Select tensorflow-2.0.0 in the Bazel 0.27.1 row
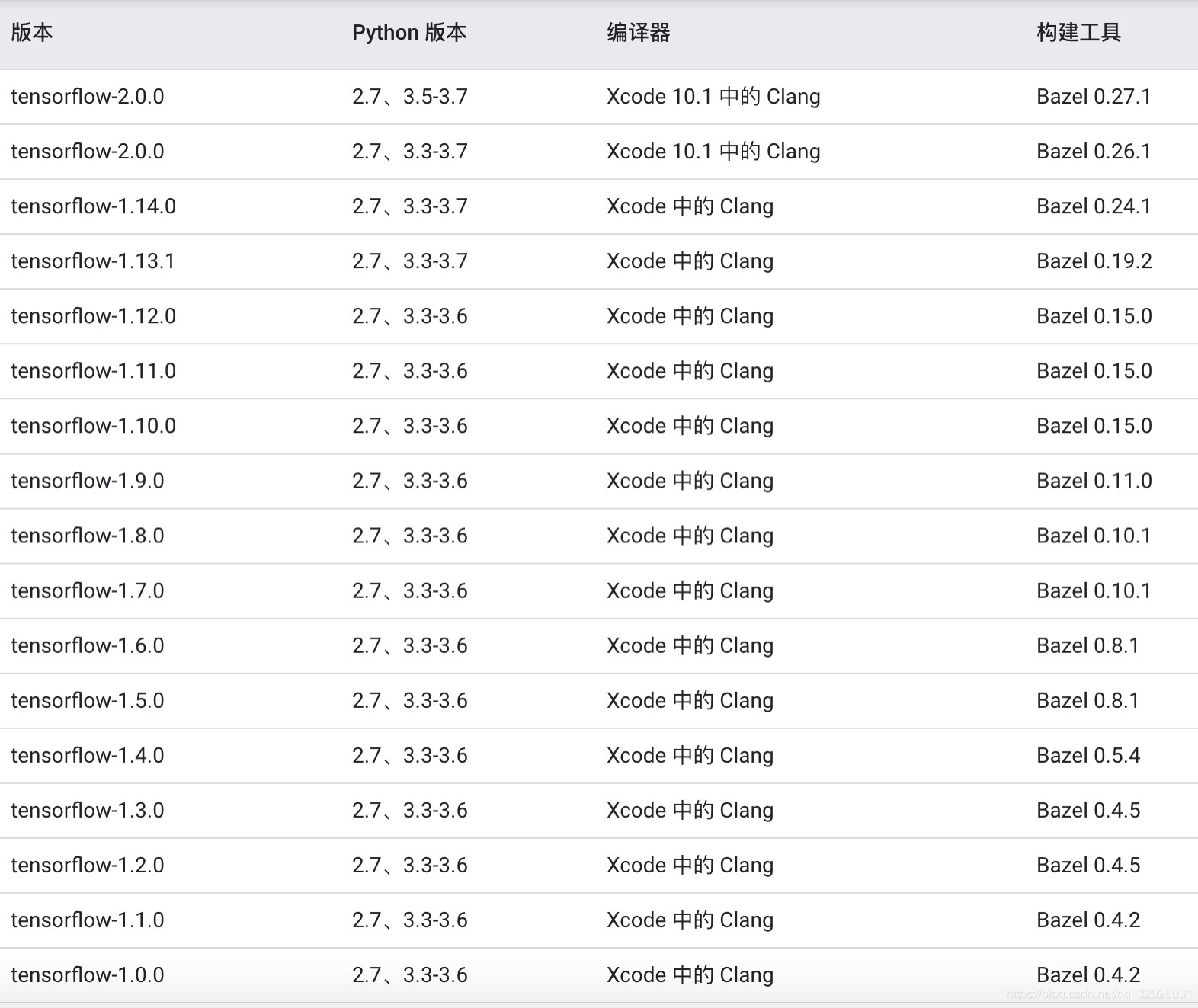Viewport: 1198px width, 1008px height. coord(88,97)
